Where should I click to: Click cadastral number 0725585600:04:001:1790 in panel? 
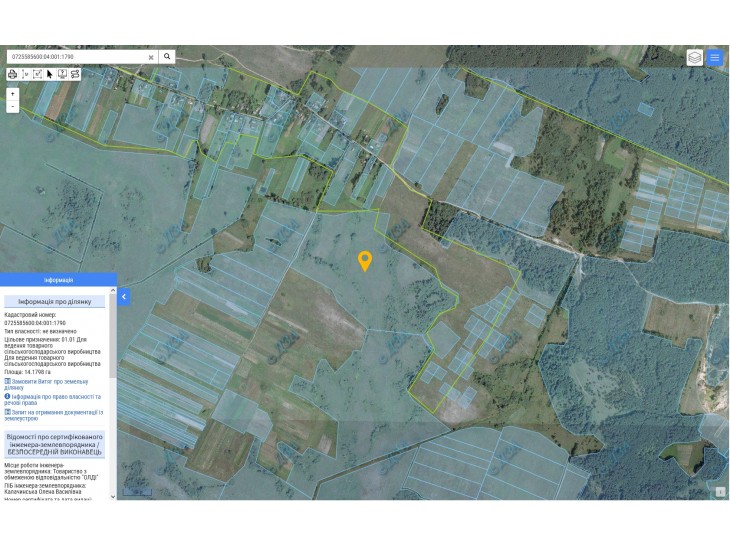pyautogui.click(x=35, y=323)
